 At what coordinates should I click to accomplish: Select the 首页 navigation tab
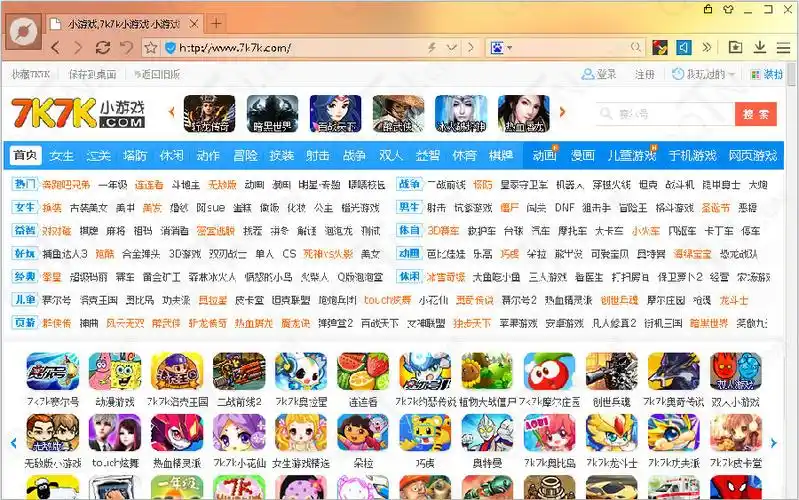(x=25, y=155)
